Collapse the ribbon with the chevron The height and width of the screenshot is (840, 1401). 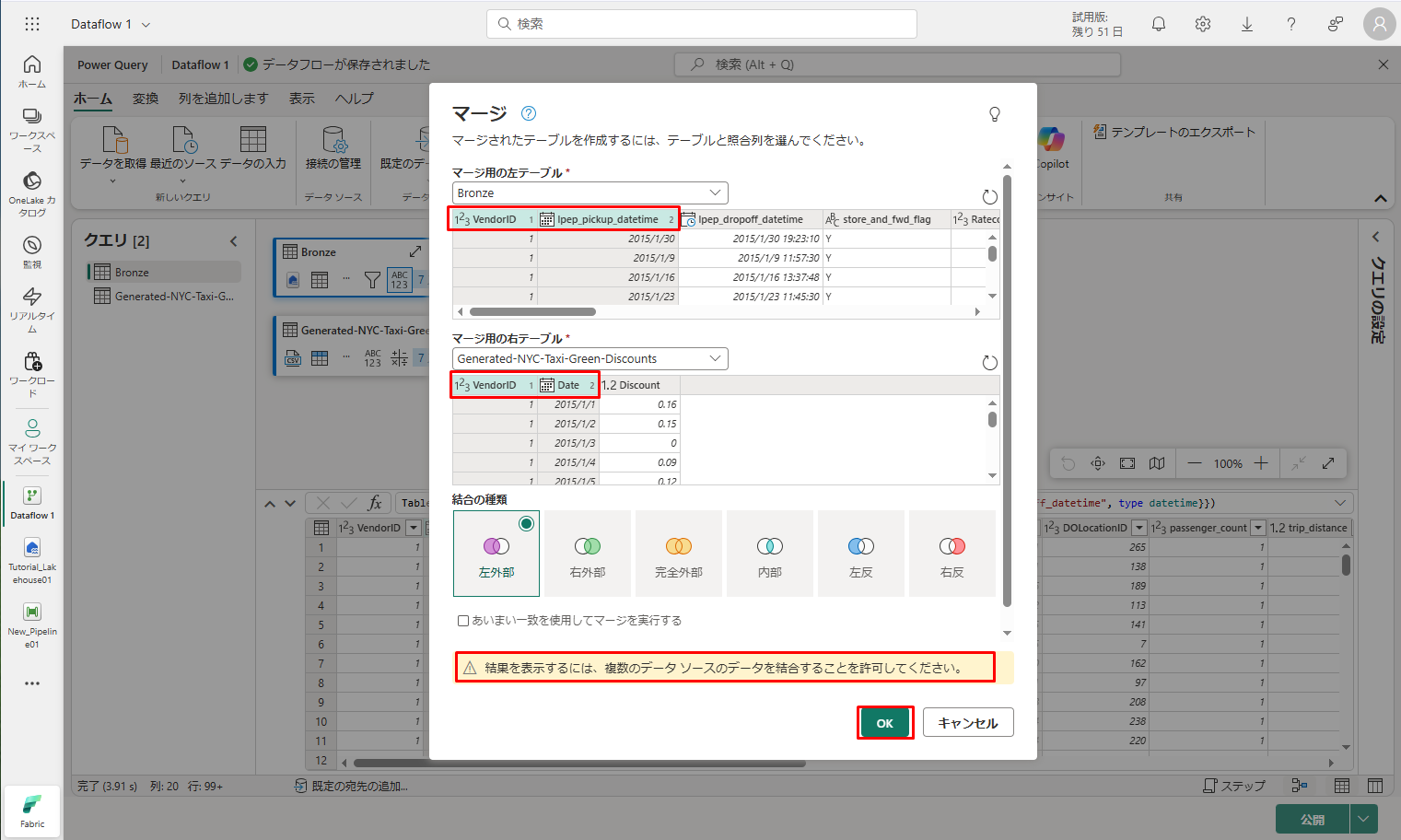1381,198
